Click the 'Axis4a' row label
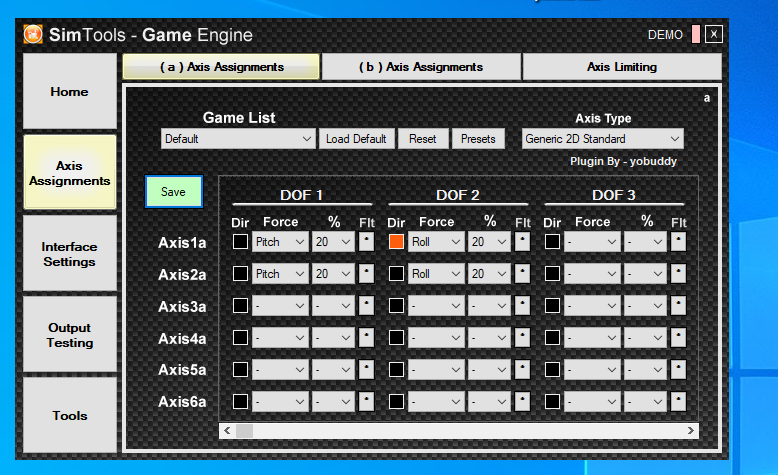Viewport: 778px width, 475px height. pyautogui.click(x=182, y=339)
